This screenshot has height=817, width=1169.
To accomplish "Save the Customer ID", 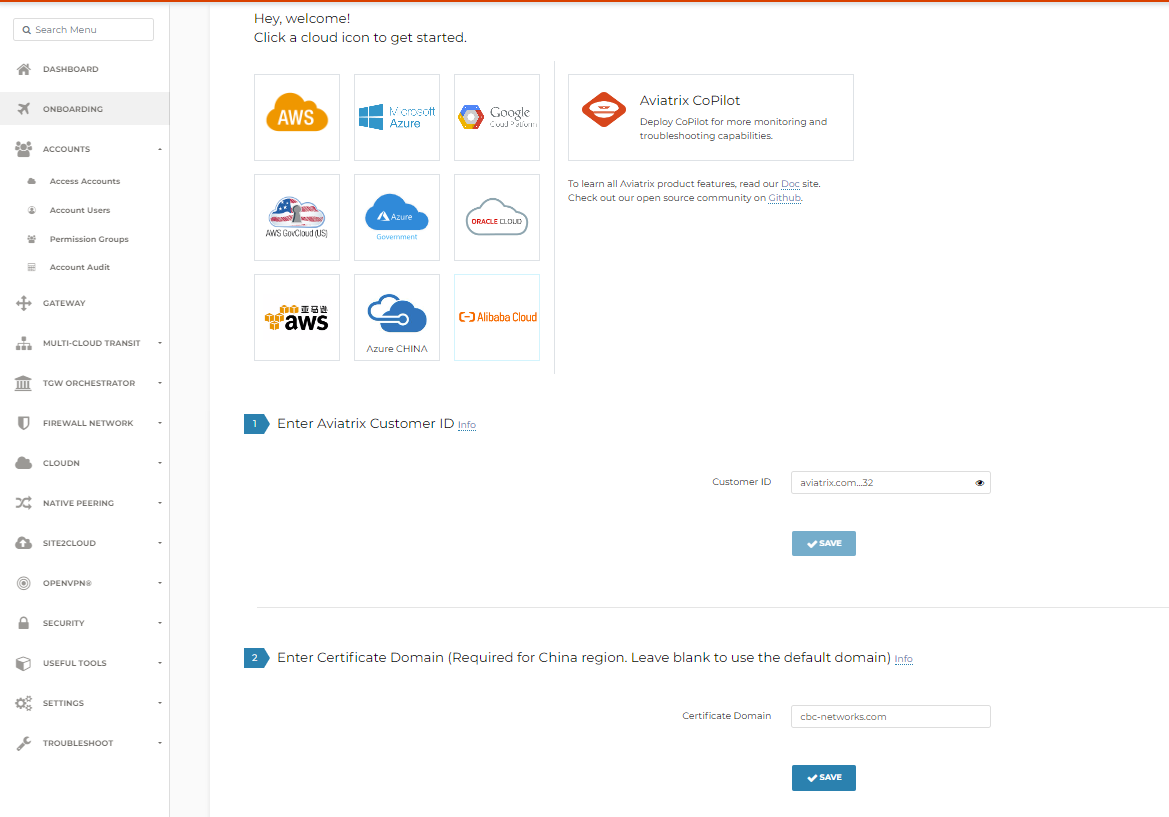I will (824, 543).
